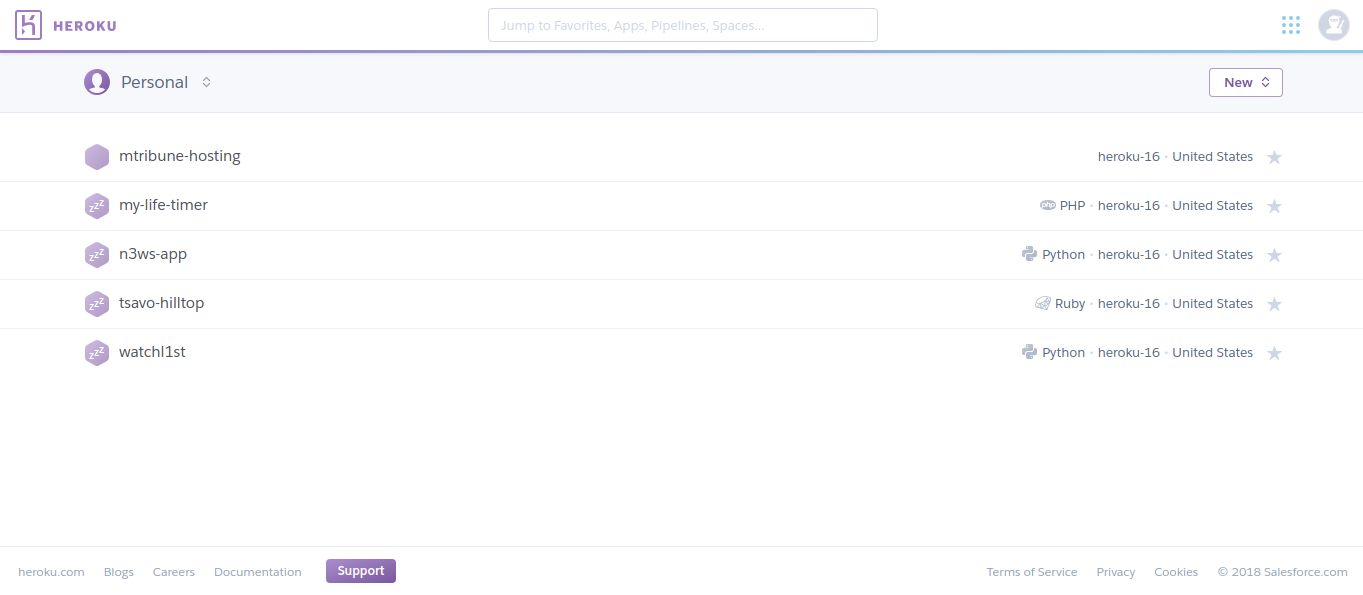Open the New dropdown button
The image size is (1363, 595).
pyautogui.click(x=1245, y=83)
